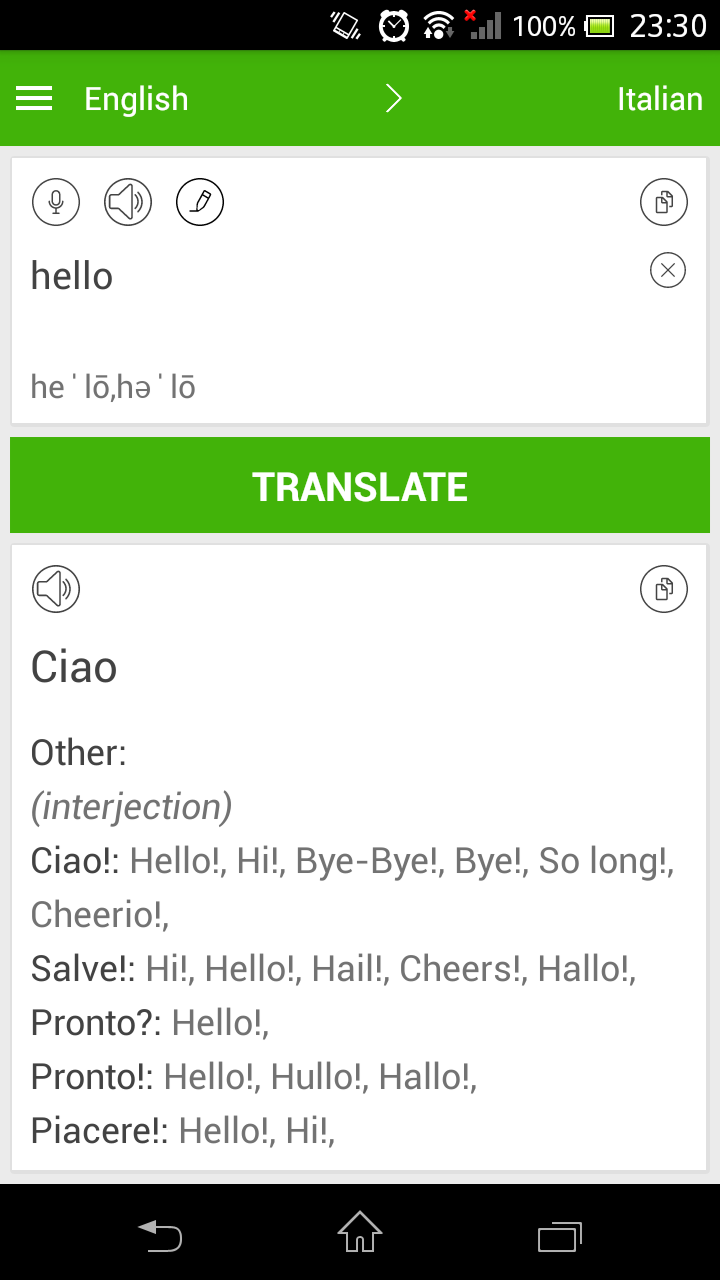Copy the translated text Ciao
Viewport: 720px width, 1280px height.
[664, 589]
